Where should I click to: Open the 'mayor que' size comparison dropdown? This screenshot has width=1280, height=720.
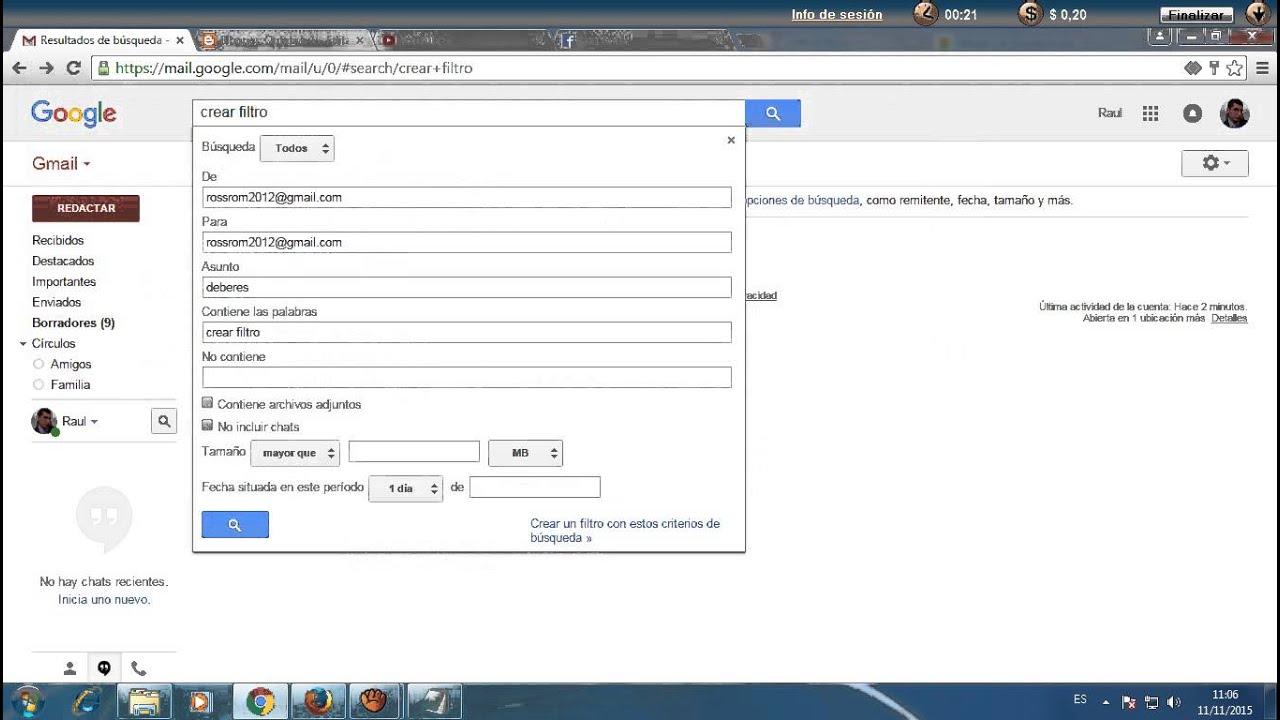[295, 453]
